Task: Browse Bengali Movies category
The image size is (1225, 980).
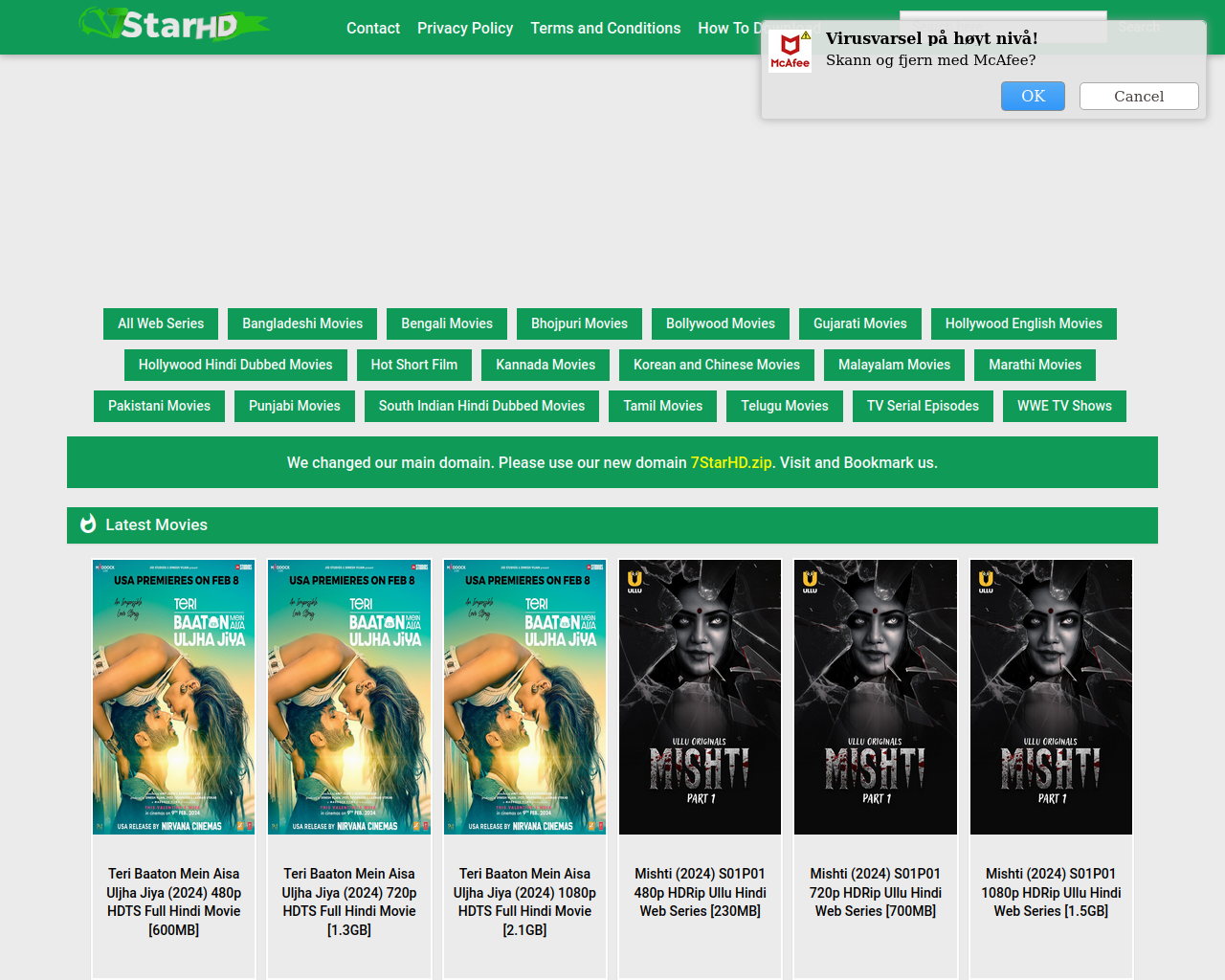Action: point(447,323)
